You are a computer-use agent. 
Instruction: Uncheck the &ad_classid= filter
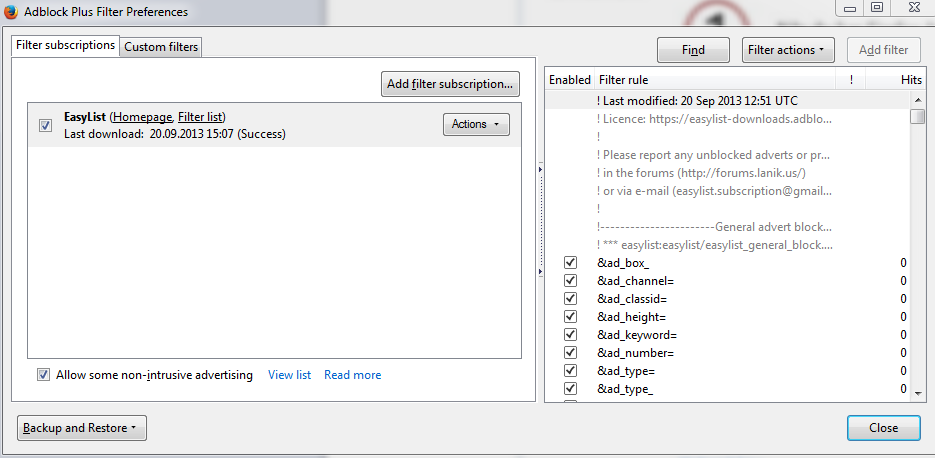click(x=571, y=298)
